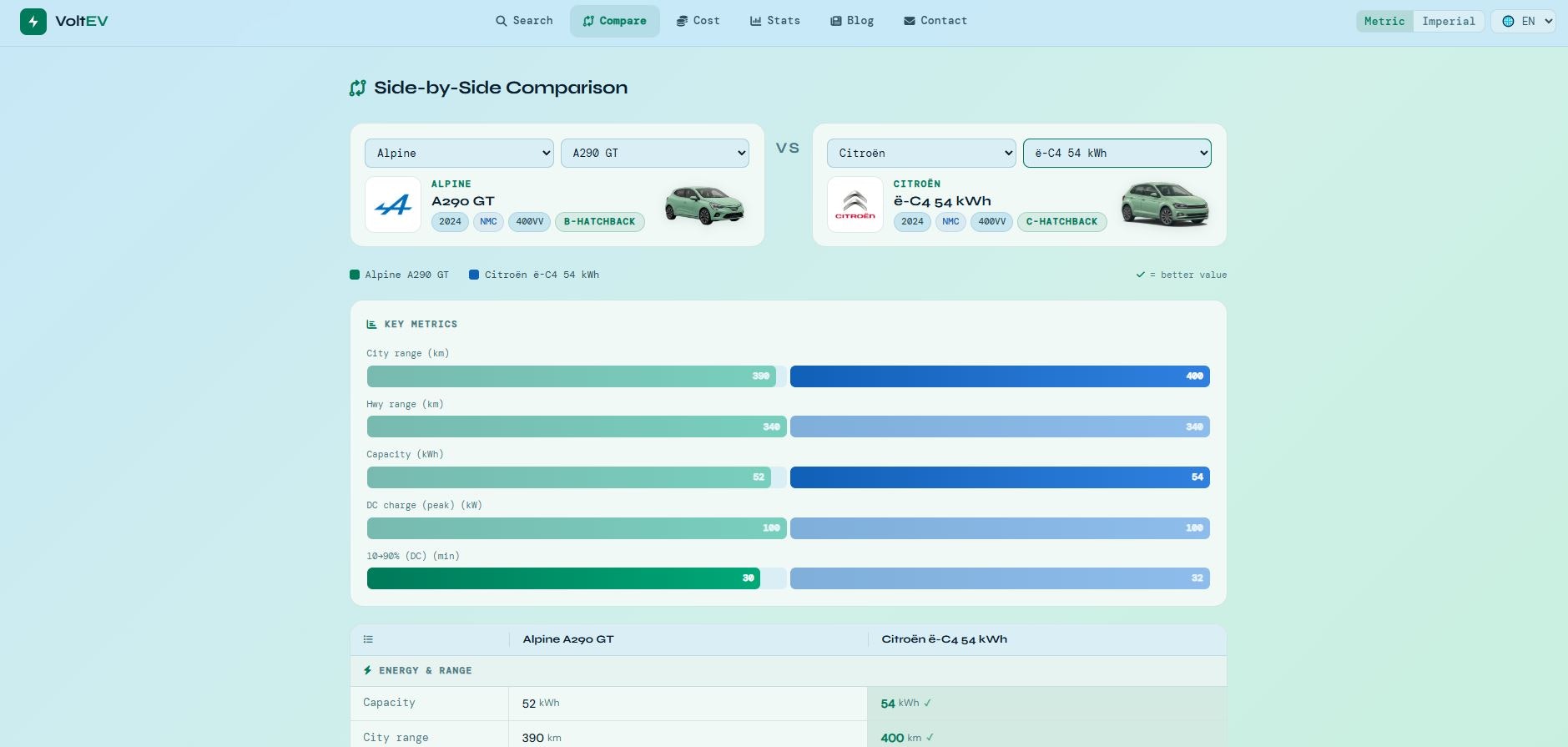Click the list icon in the table header

point(368,639)
